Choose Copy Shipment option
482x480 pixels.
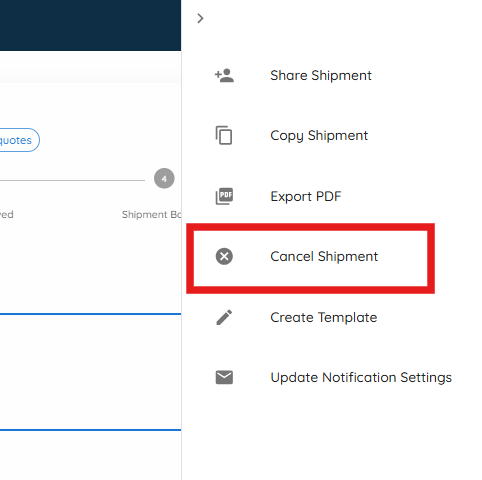[319, 136]
